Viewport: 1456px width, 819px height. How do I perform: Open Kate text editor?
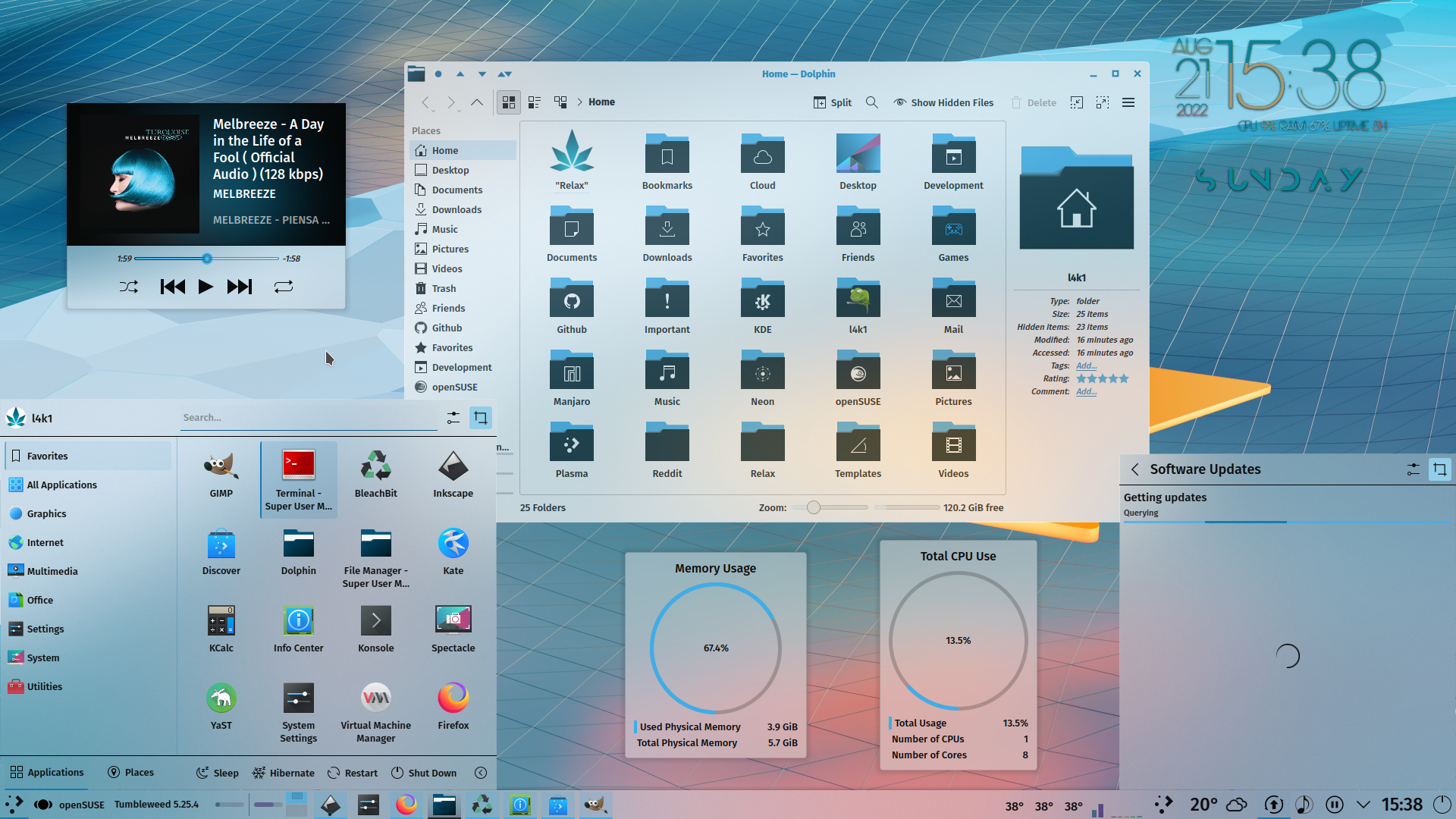click(x=453, y=551)
